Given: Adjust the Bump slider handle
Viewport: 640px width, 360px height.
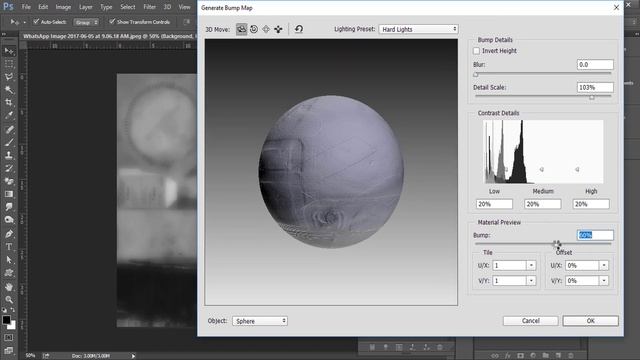Looking at the screenshot, I should pyautogui.click(x=557, y=244).
